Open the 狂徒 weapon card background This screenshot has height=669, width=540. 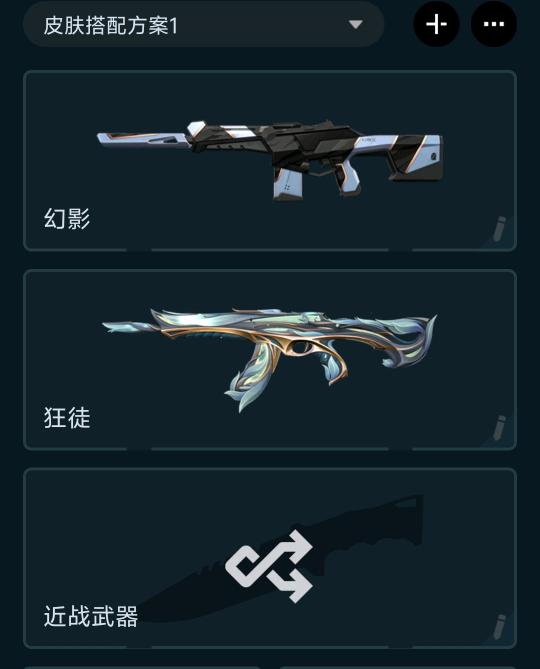[x=270, y=360]
